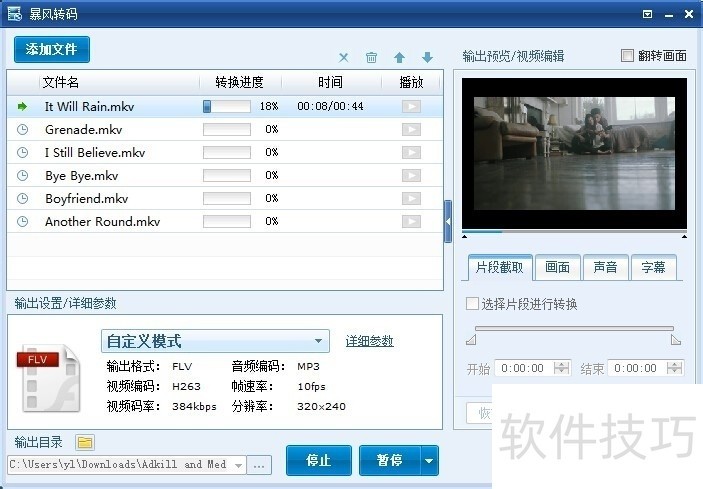Select the Bye Bye.mkv file name
Viewport: 703px width, 489px height.
(x=82, y=175)
